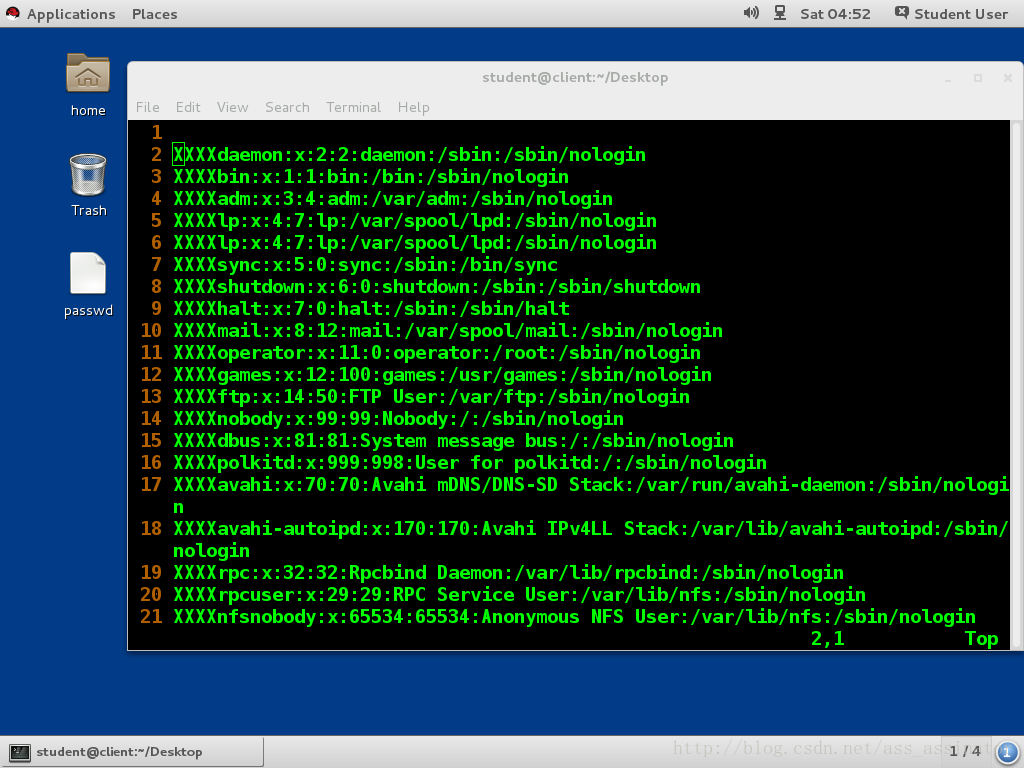Viewport: 1024px width, 768px height.
Task: Open the Applications menu
Action: 71,14
